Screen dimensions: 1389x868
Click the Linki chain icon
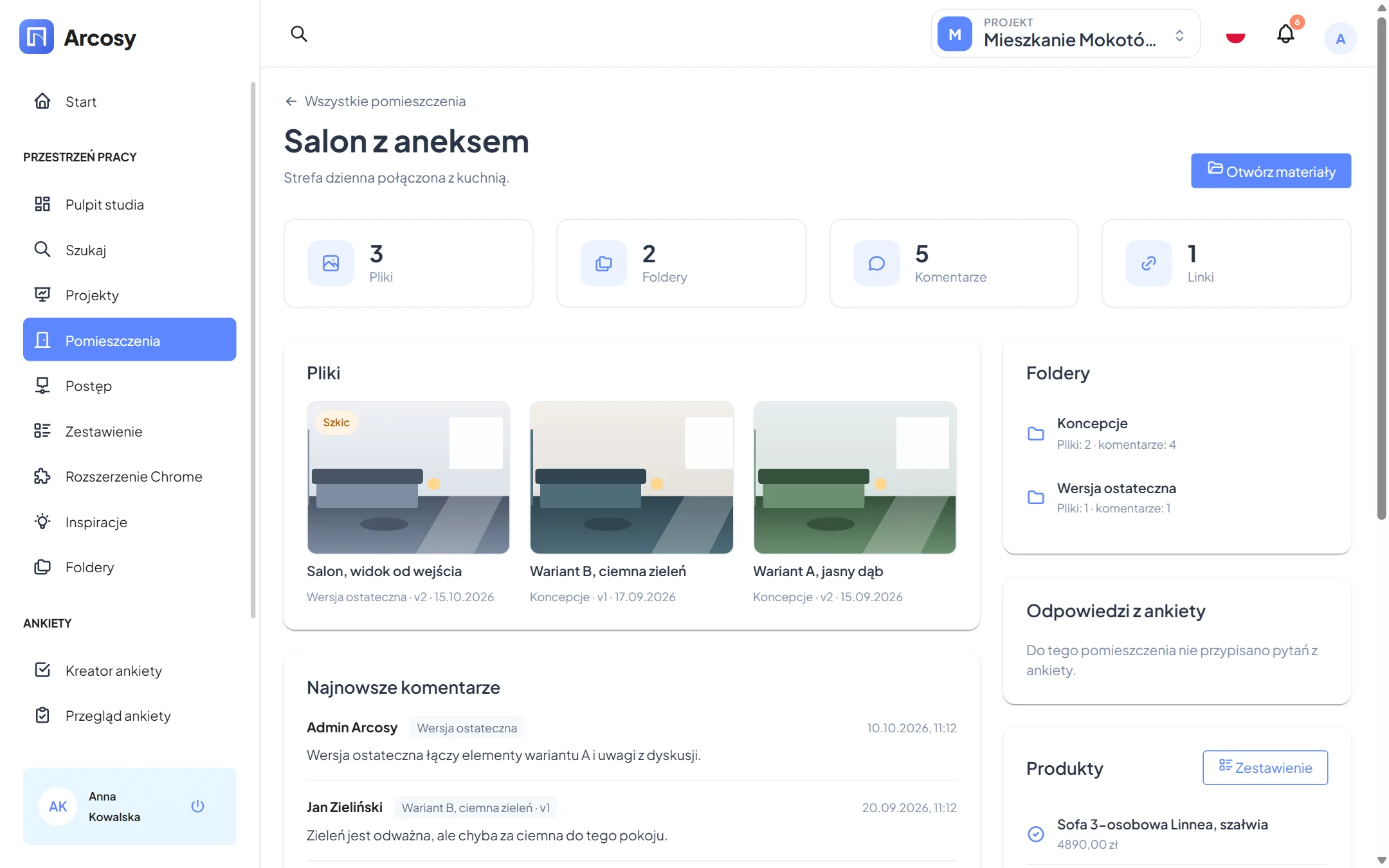point(1148,263)
